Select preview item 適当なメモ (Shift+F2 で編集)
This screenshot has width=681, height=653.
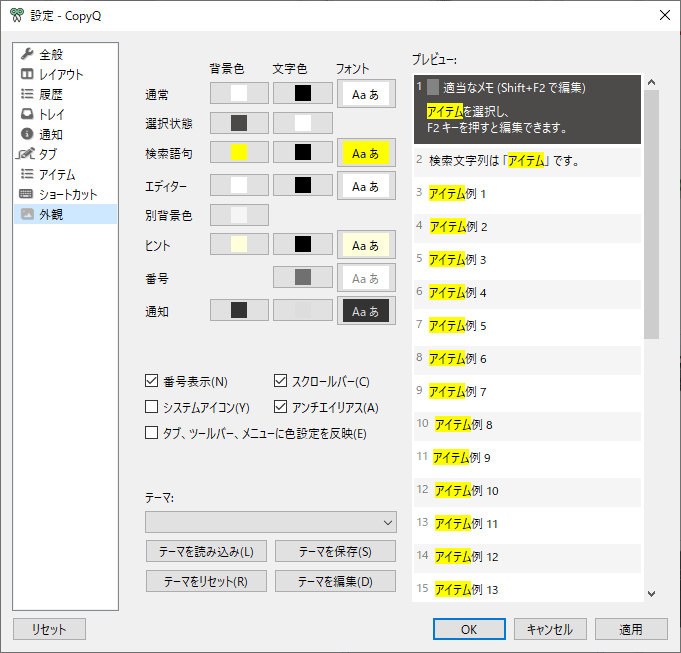[x=527, y=109]
